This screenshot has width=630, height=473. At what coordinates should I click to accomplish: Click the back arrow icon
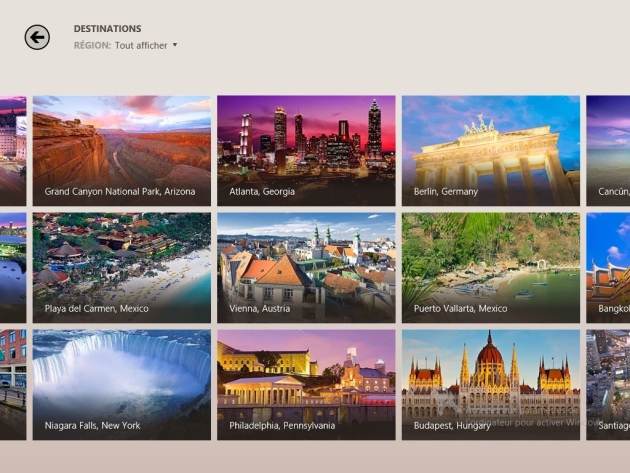tap(37, 37)
